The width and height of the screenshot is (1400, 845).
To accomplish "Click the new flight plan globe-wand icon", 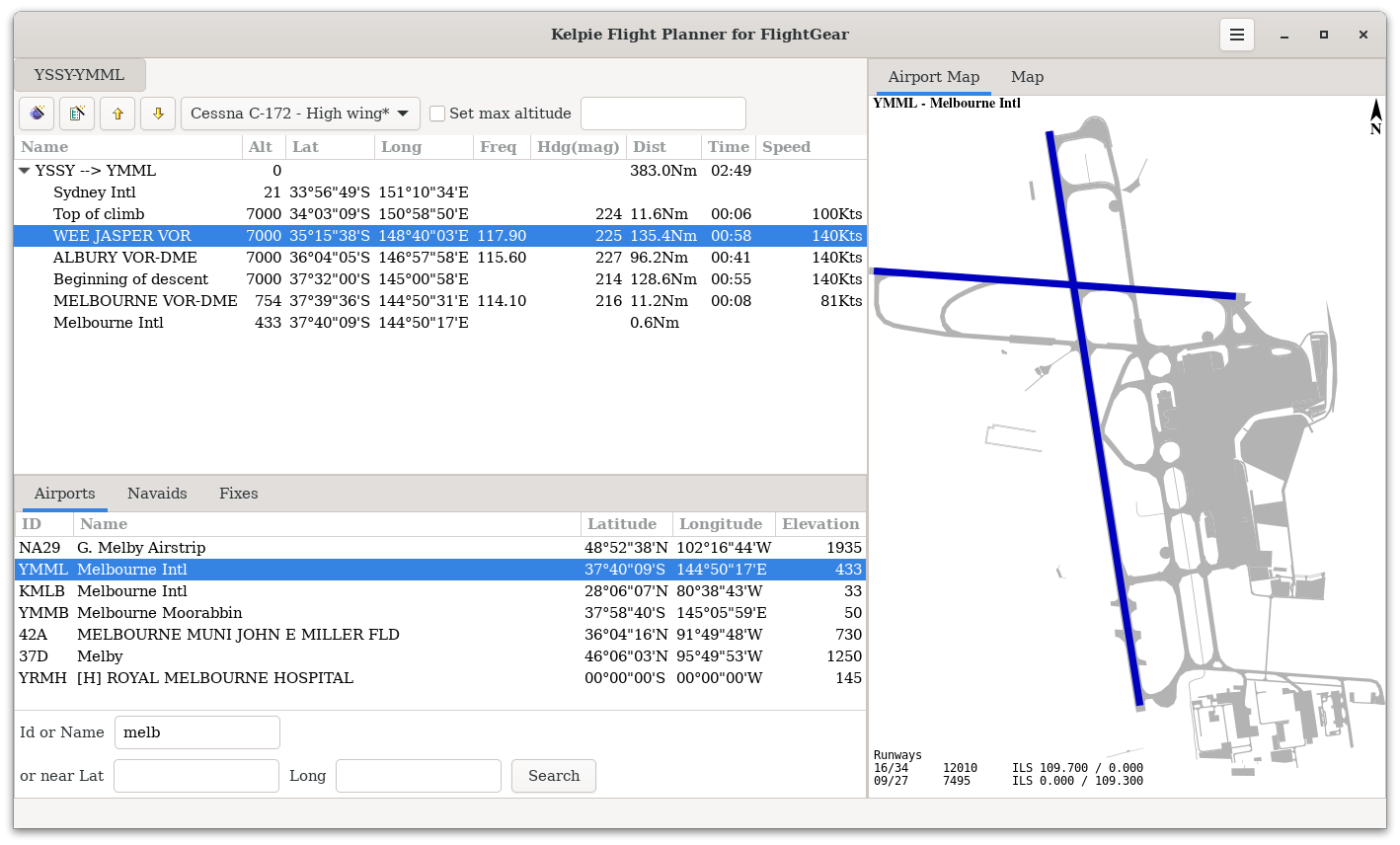I will (37, 114).
